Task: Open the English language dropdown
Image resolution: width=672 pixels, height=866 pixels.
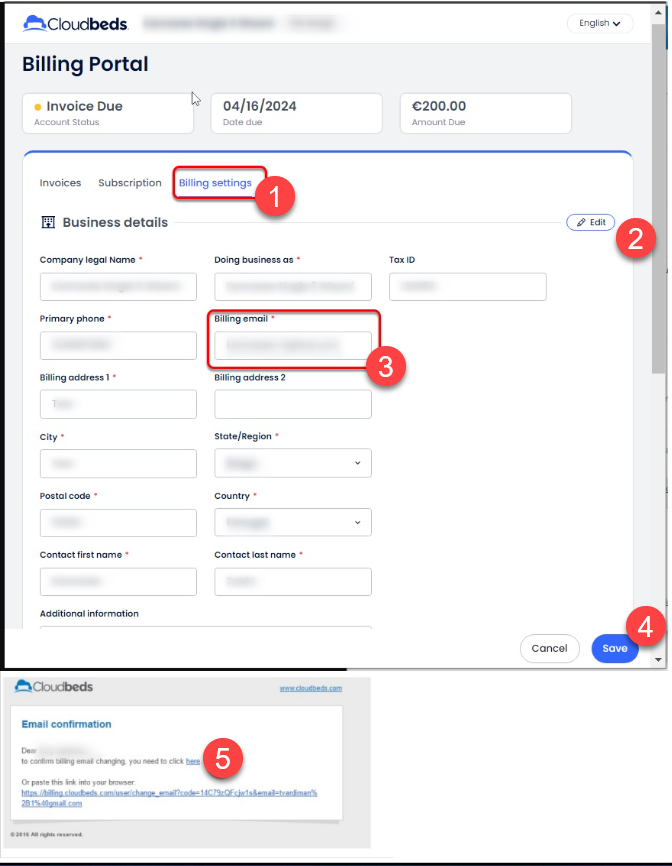Action: click(600, 23)
